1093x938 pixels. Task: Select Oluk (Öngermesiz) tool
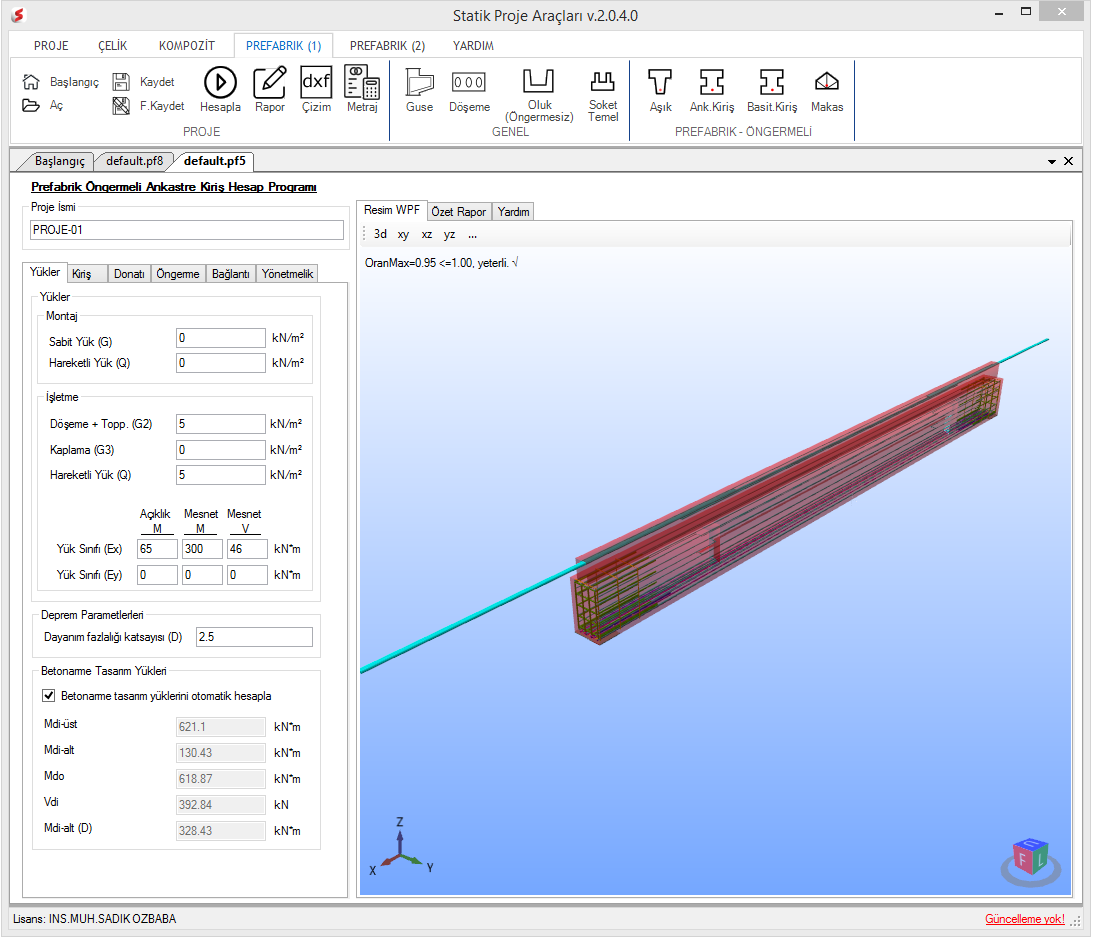point(540,95)
